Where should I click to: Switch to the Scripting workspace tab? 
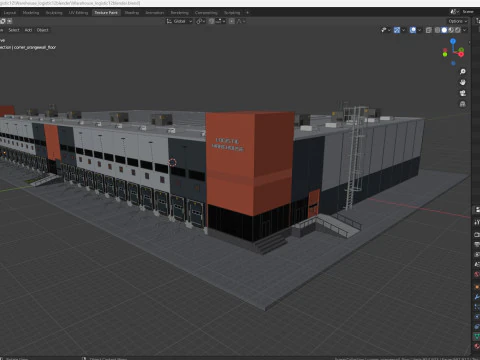pos(232,13)
